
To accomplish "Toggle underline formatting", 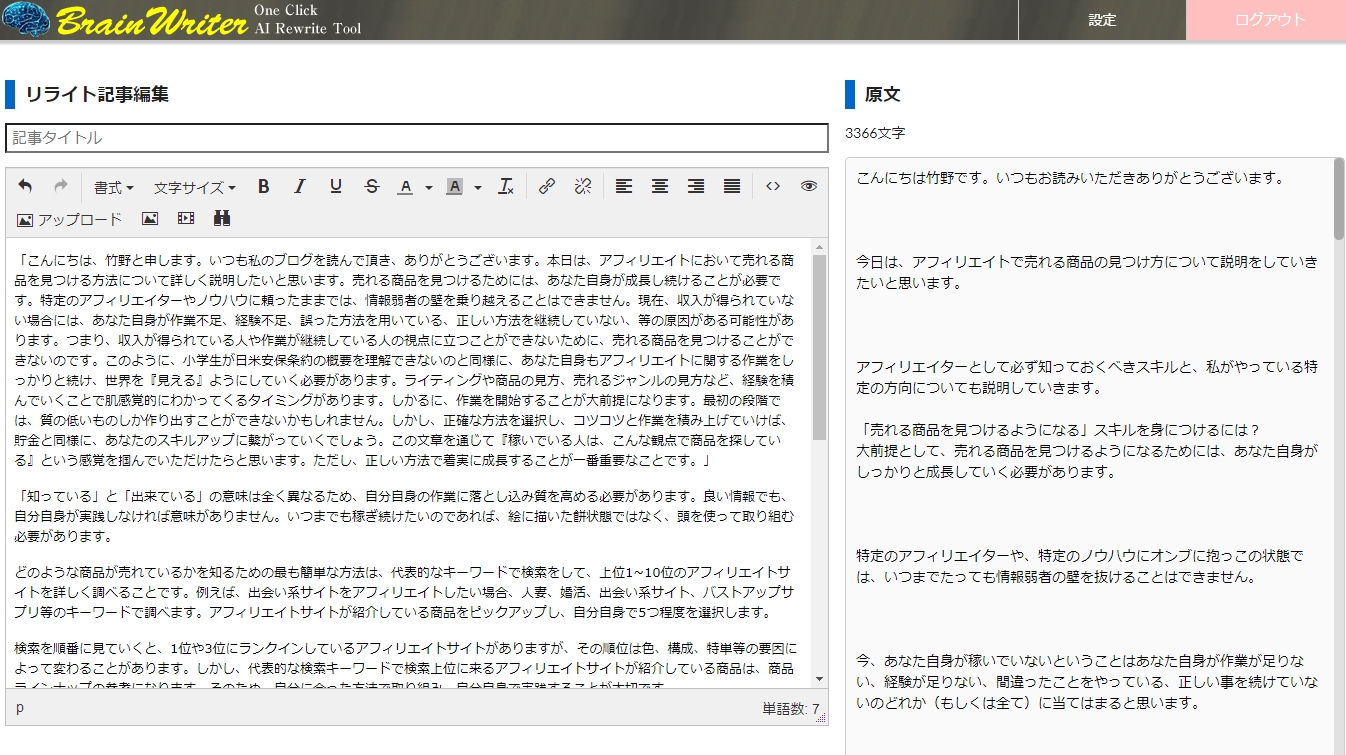I will (x=336, y=187).
